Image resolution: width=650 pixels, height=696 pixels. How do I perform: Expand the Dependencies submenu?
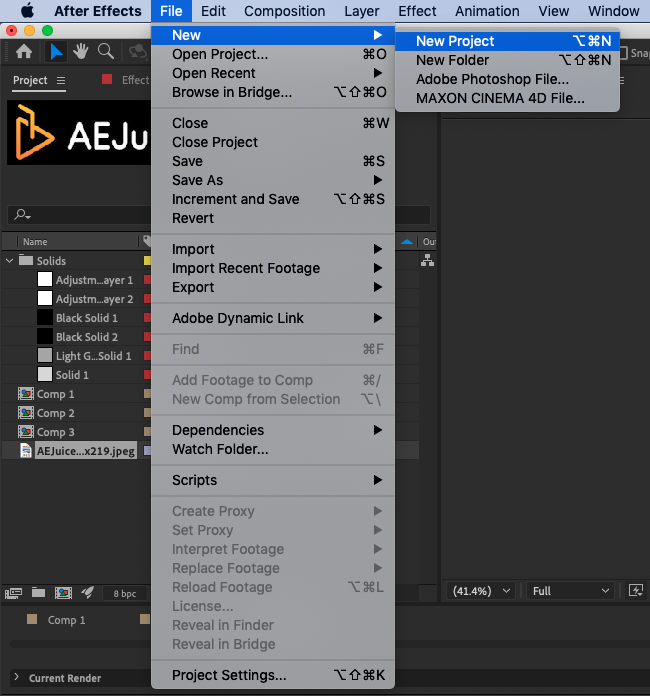coord(273,430)
